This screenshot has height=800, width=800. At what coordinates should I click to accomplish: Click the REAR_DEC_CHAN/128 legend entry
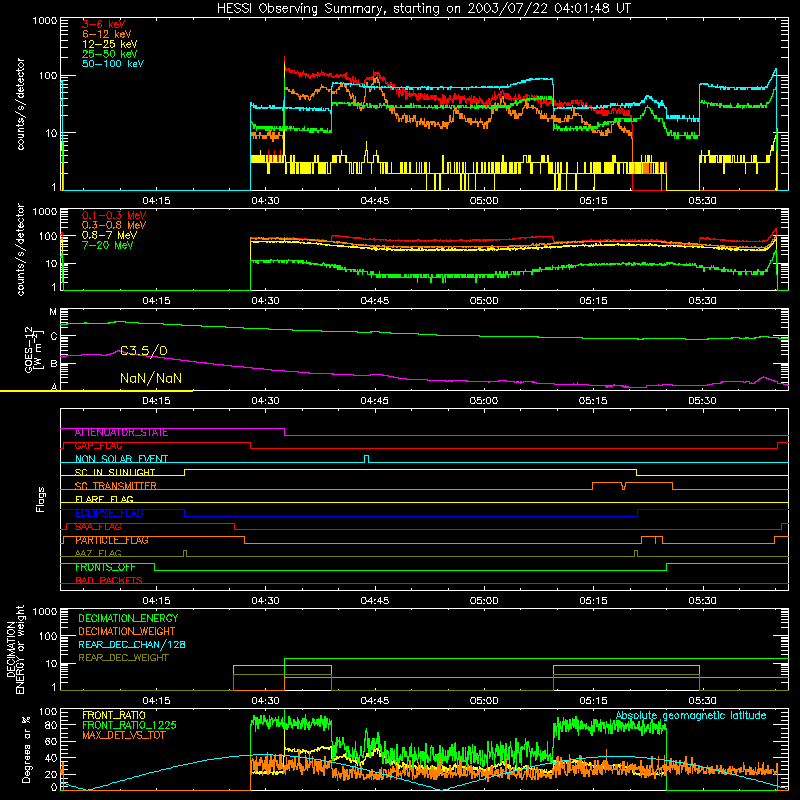(132, 644)
